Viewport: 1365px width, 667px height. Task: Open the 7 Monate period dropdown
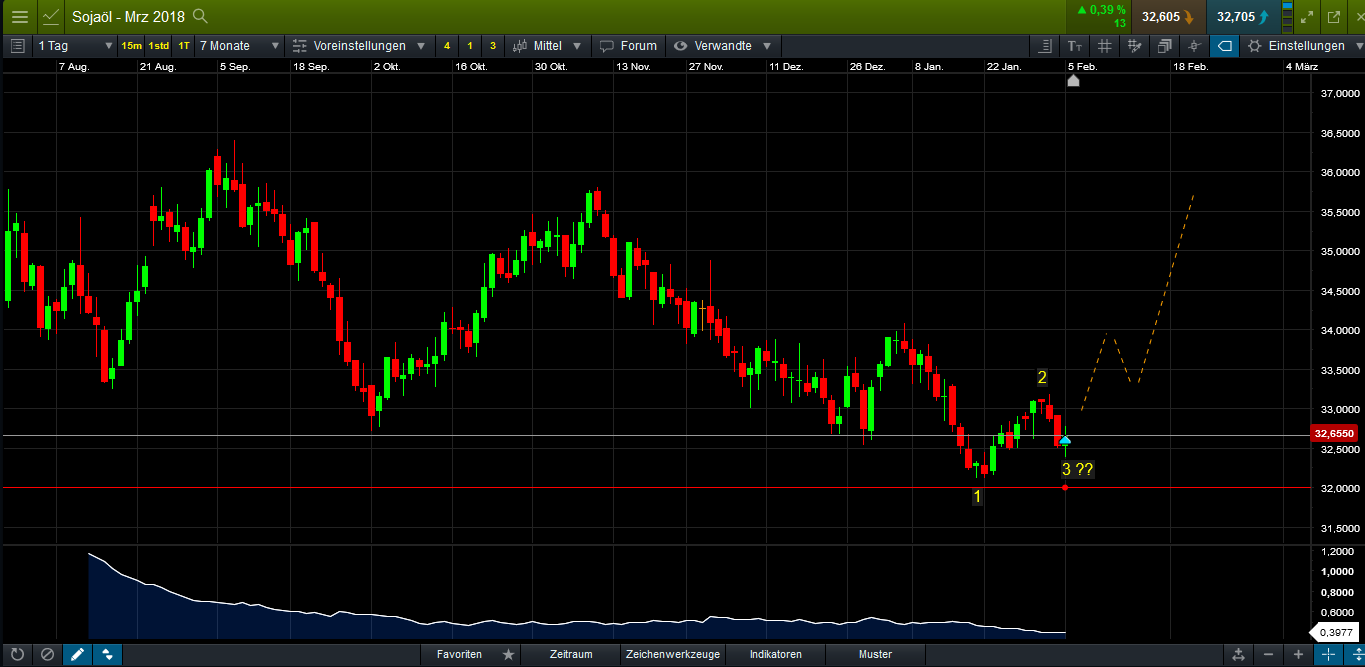pos(239,46)
